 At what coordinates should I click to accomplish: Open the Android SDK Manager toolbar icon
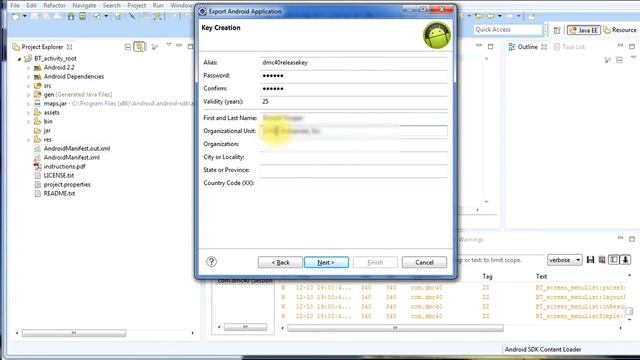point(71,16)
